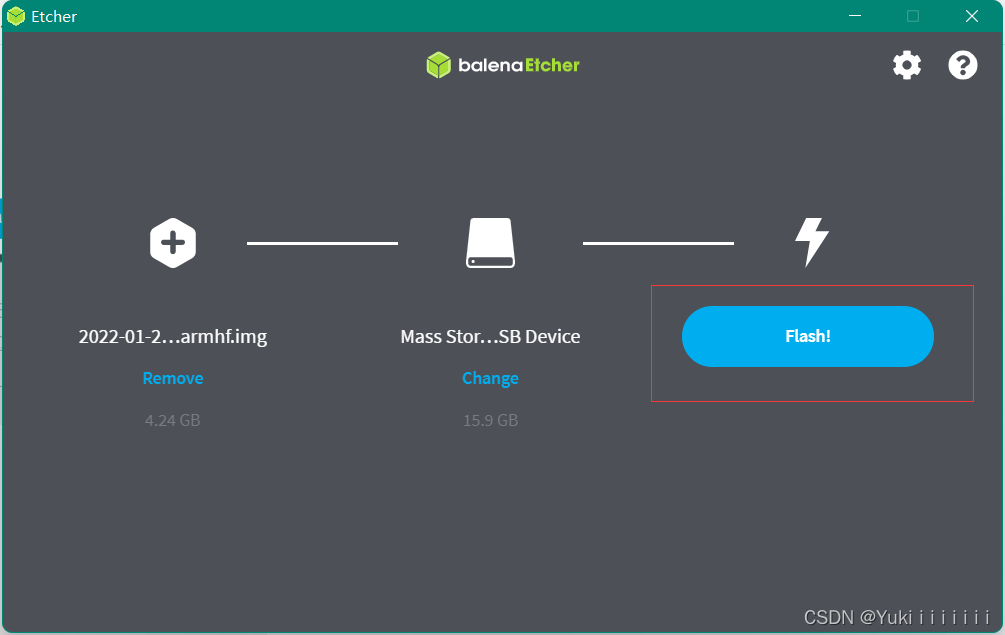Open the help question mark icon
This screenshot has width=1005, height=635.
click(x=963, y=65)
